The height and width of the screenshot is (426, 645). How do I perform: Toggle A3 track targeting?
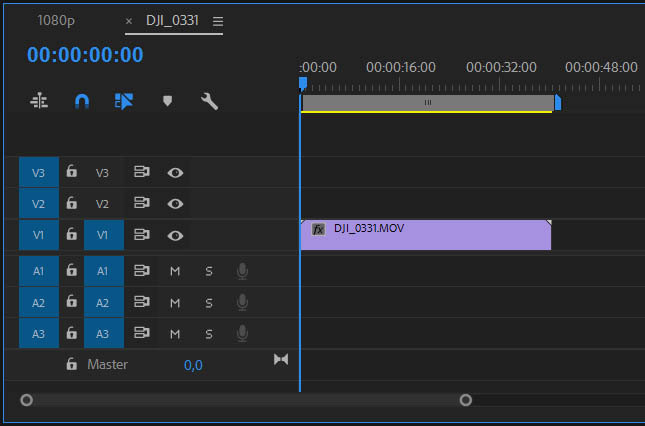point(104,333)
